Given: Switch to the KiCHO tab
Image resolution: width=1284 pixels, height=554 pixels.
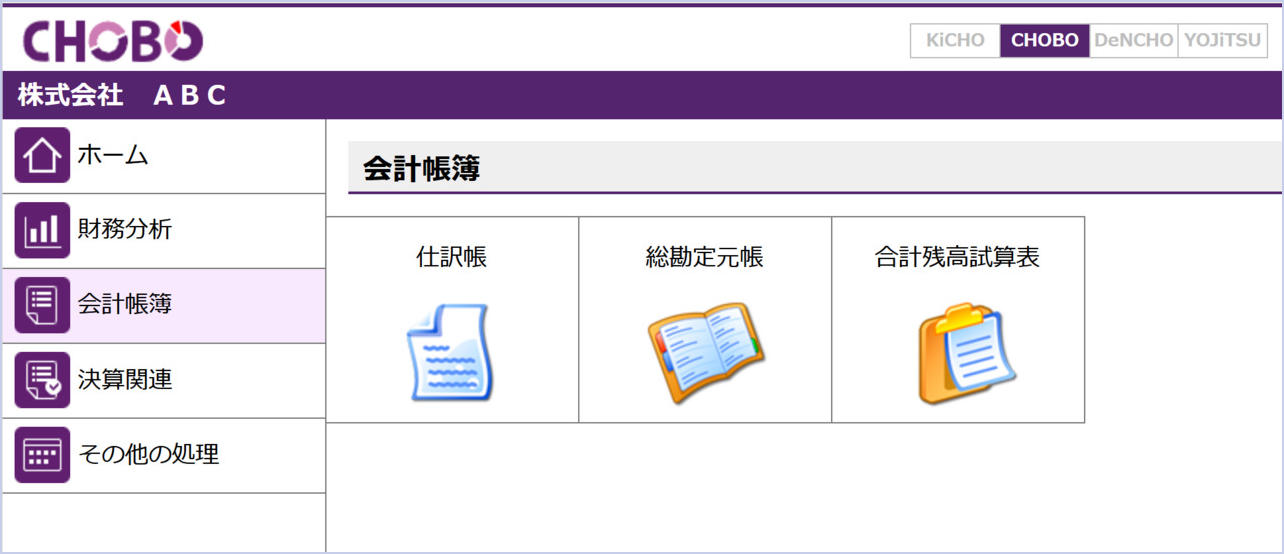Looking at the screenshot, I should click(955, 41).
